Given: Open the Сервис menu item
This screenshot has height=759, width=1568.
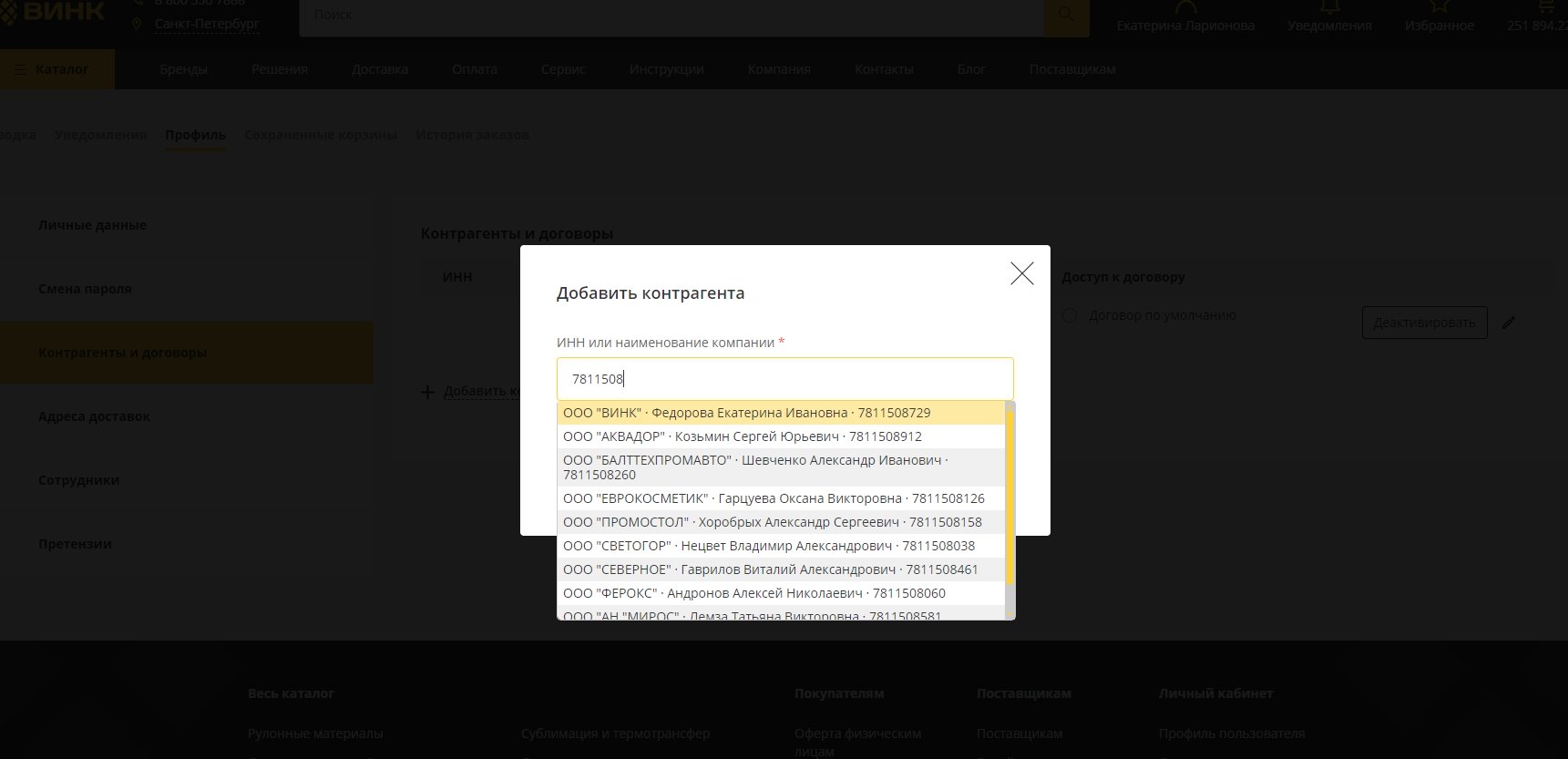Looking at the screenshot, I should [x=563, y=69].
